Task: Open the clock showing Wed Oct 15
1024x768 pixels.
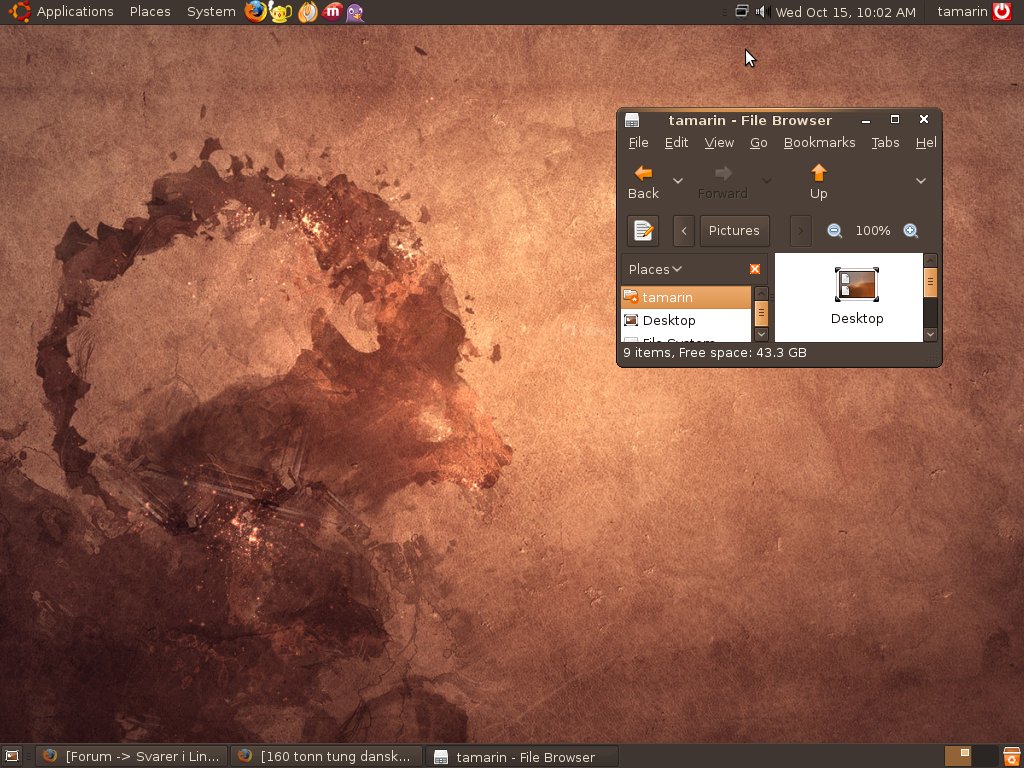Action: (x=845, y=12)
